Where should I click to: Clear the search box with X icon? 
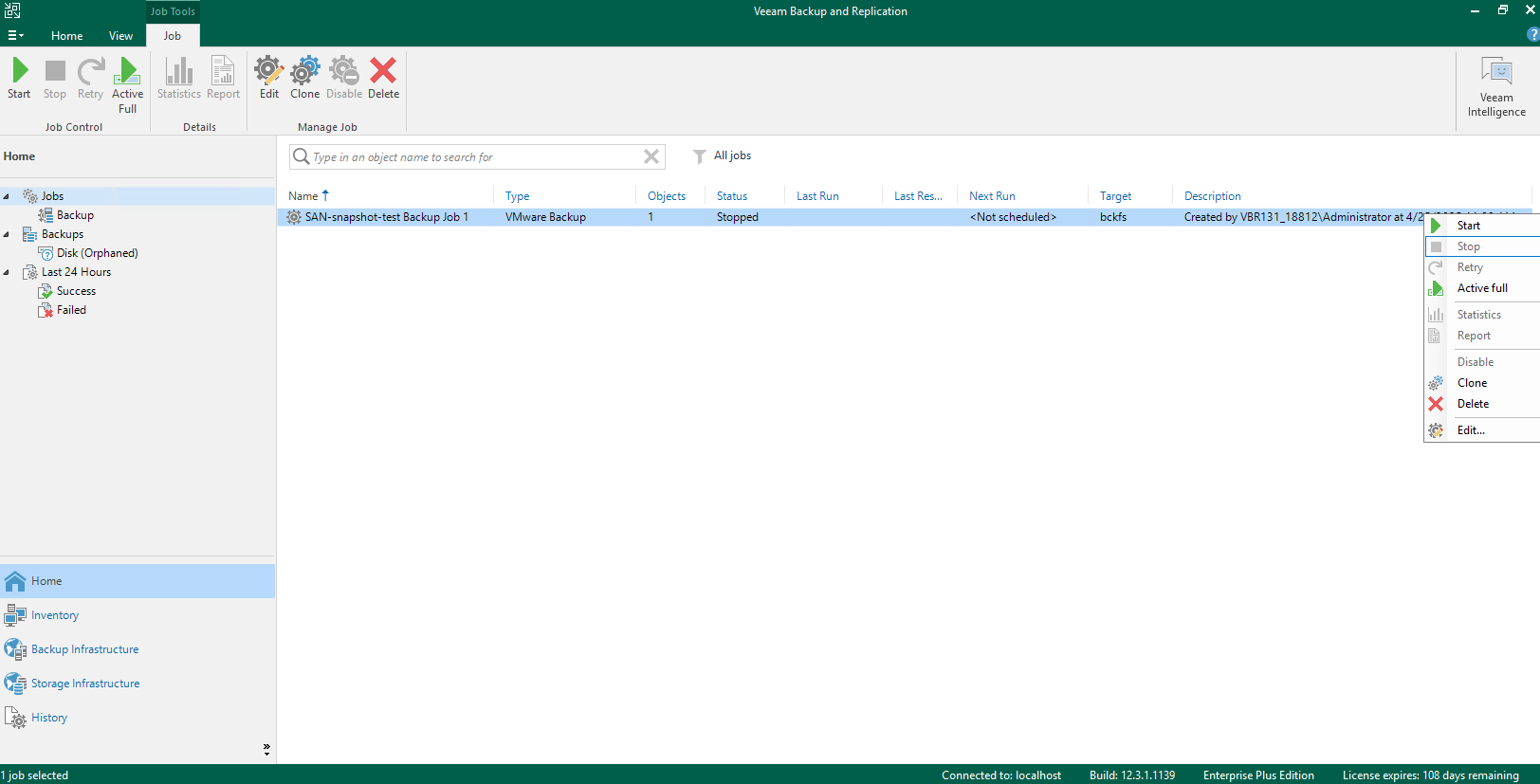651,156
